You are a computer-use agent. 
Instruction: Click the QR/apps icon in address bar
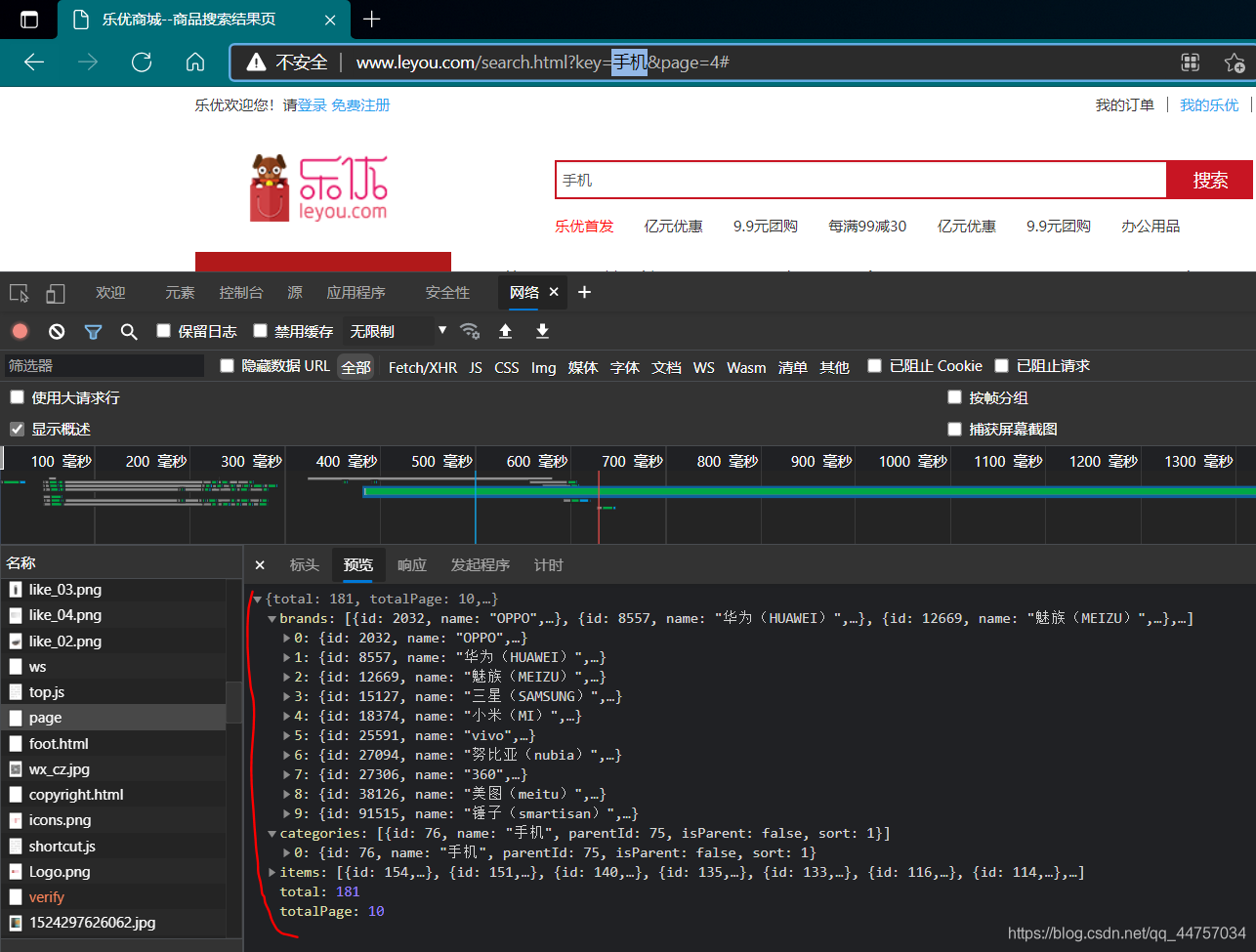click(x=1190, y=62)
